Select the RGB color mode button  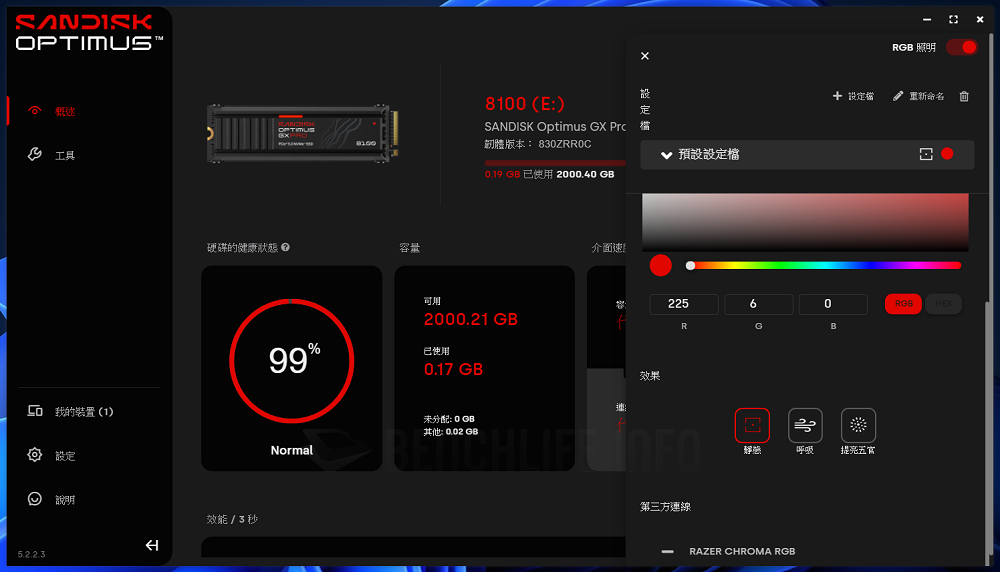903,304
